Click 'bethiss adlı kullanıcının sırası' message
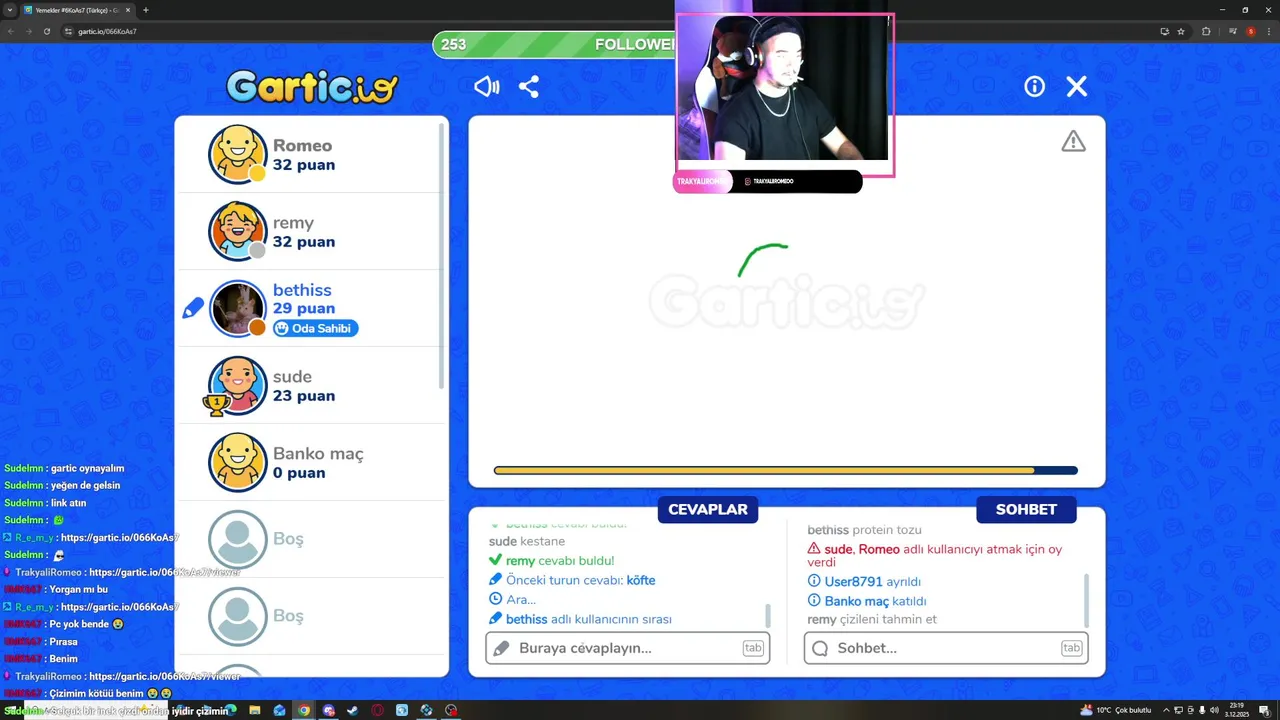 pyautogui.click(x=580, y=619)
